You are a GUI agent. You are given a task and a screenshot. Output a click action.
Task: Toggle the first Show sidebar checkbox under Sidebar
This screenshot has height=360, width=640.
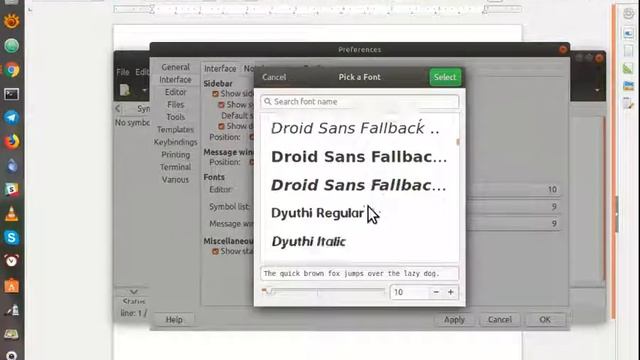(215, 94)
